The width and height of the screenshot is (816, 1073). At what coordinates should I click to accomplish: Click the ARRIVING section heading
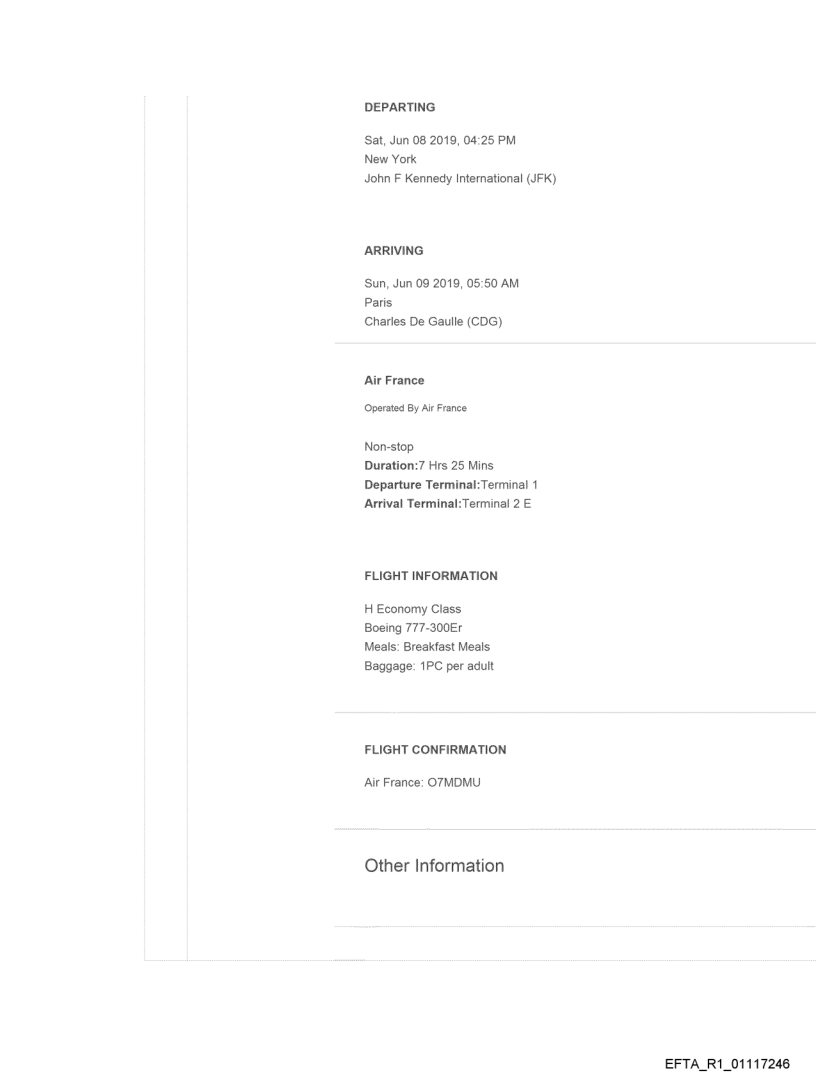point(396,252)
